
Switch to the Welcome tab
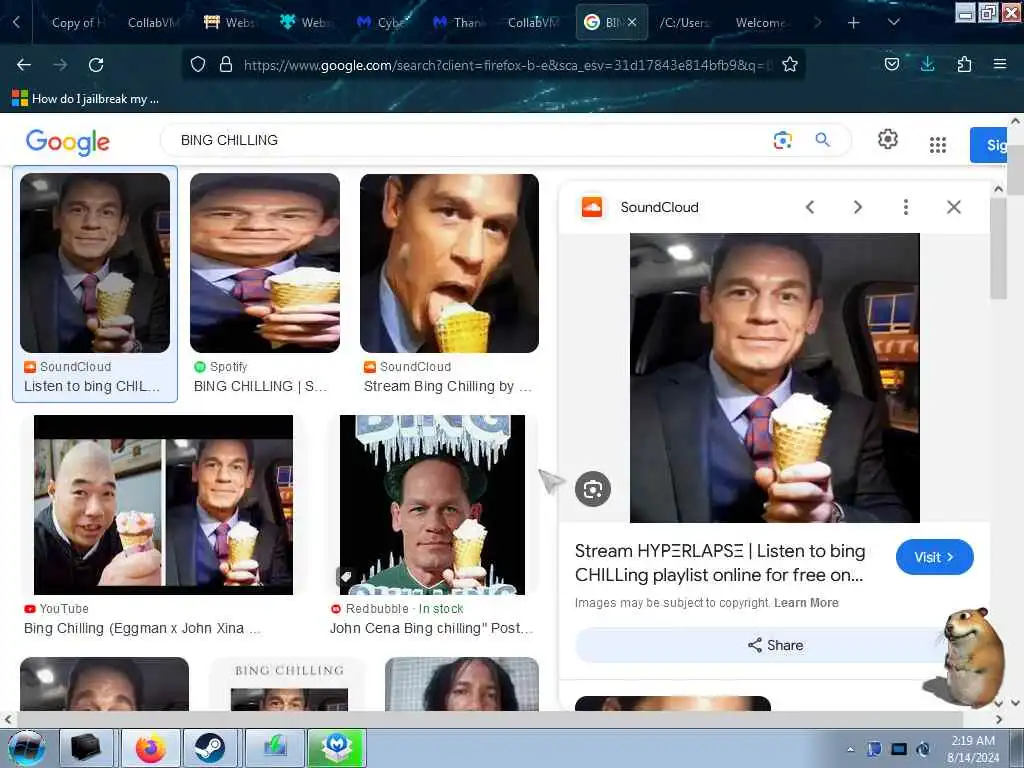click(x=761, y=23)
